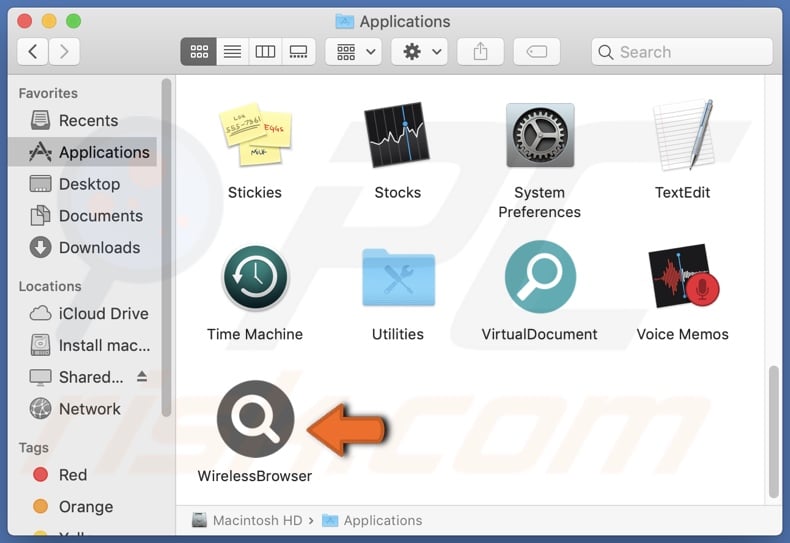The height and width of the screenshot is (543, 790).
Task: Open Documents in the sidebar
Action: (x=83, y=216)
